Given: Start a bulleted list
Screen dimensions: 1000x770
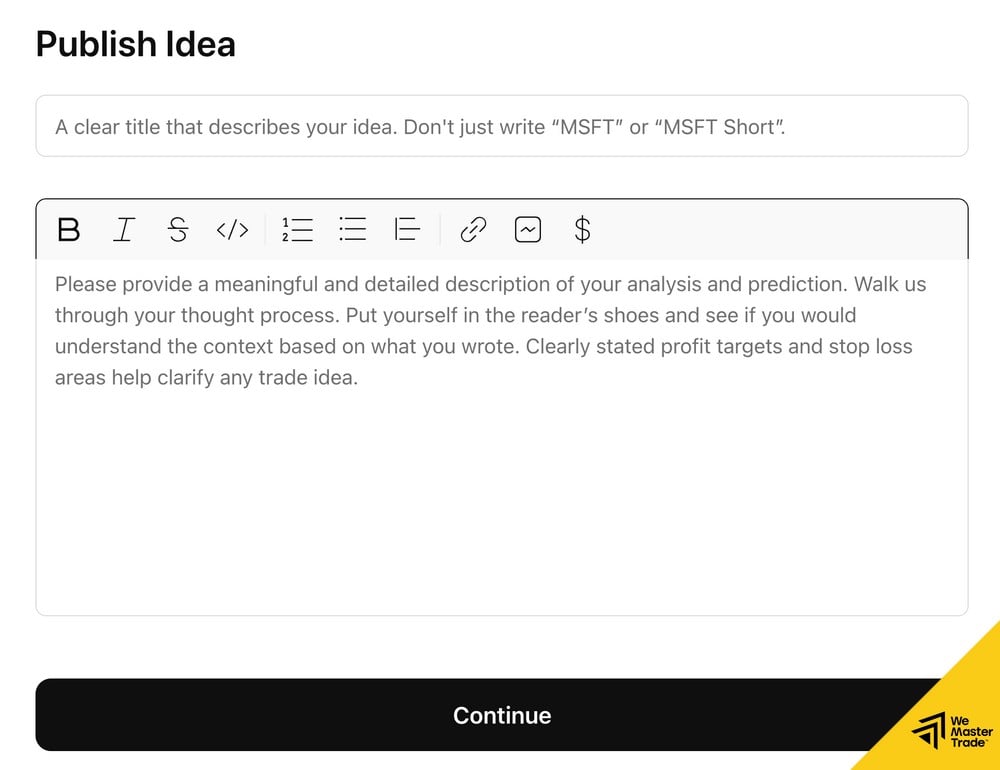Looking at the screenshot, I should pyautogui.click(x=352, y=230).
